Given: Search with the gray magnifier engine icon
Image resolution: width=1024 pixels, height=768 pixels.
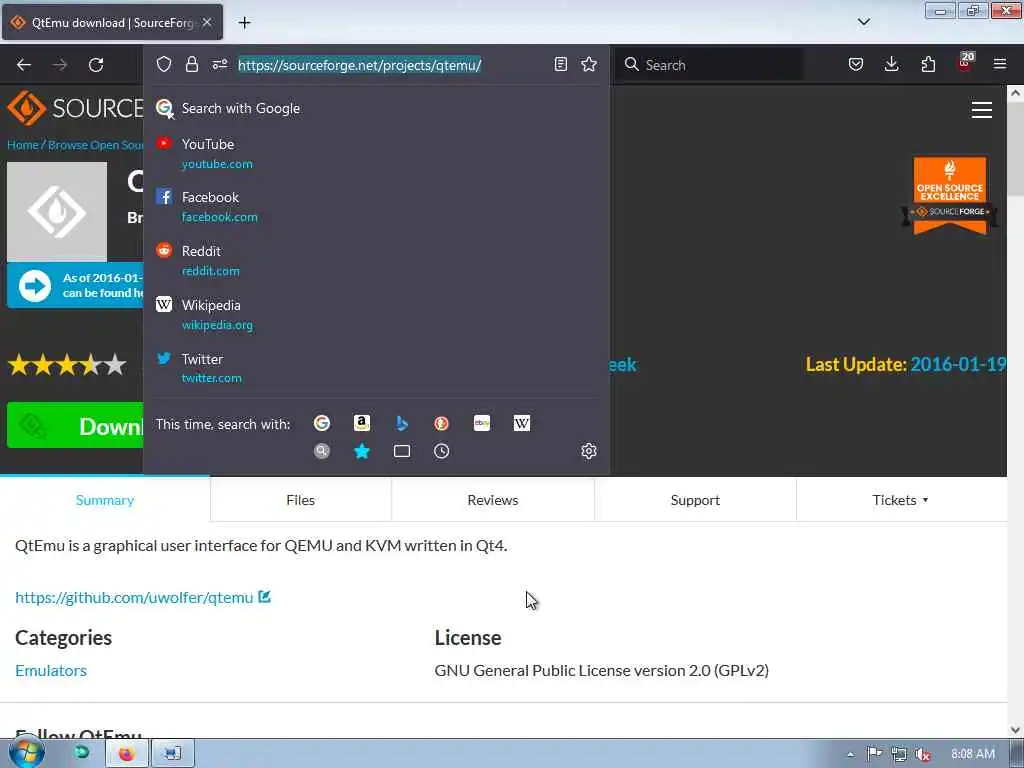Looking at the screenshot, I should (x=322, y=451).
